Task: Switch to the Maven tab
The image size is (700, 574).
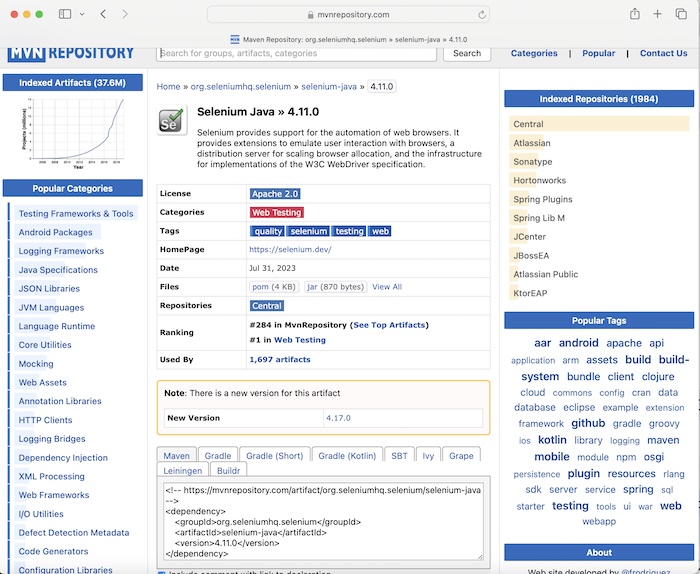Action: (x=176, y=456)
